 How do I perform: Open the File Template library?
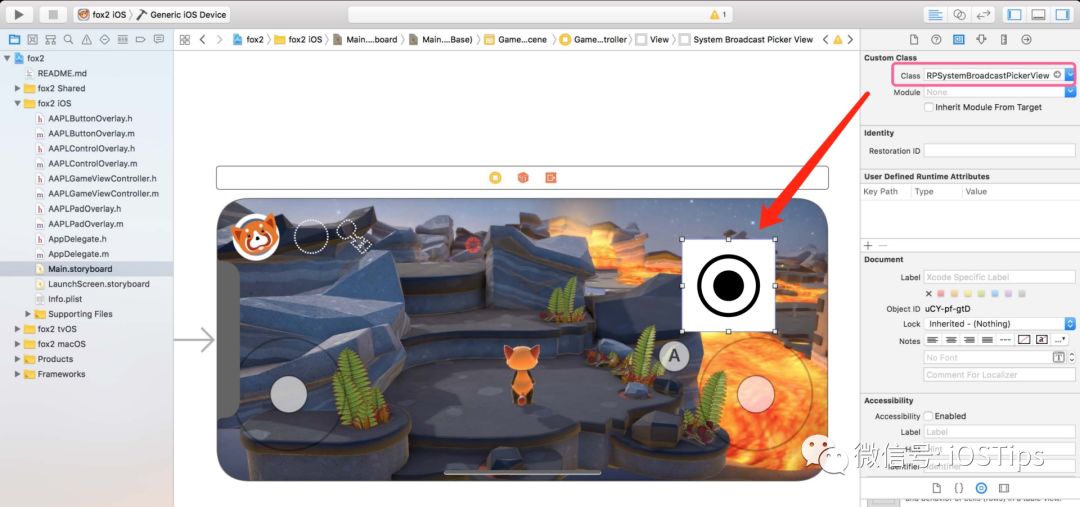[936, 488]
